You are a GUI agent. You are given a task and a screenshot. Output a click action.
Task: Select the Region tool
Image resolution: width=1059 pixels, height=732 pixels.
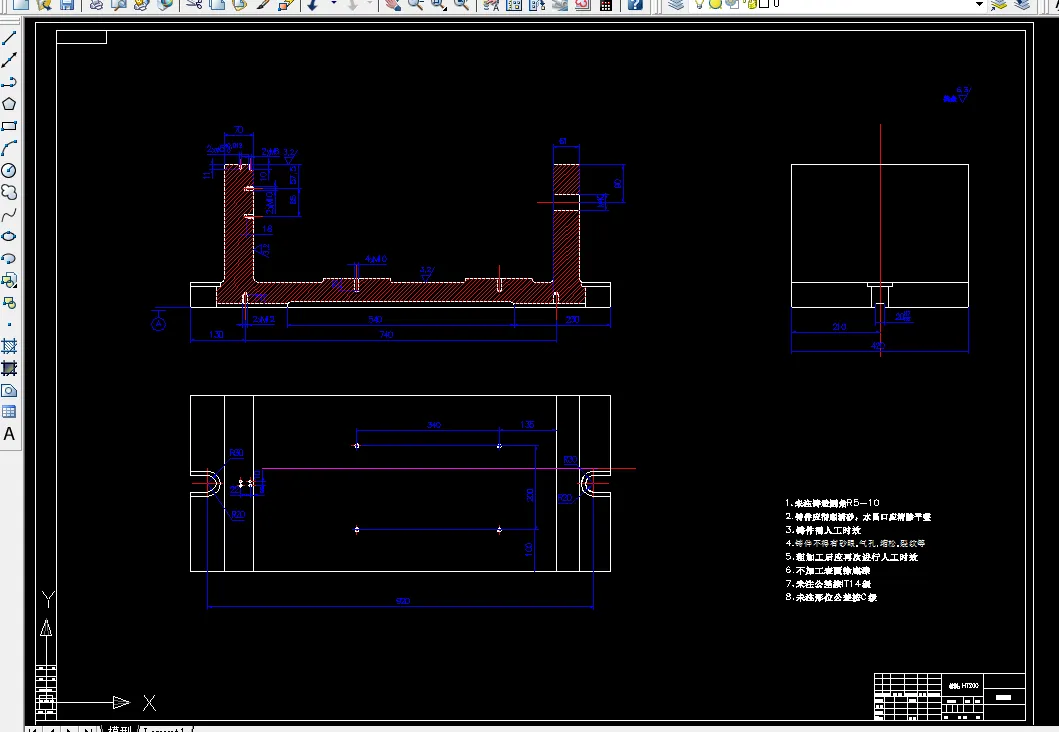[9, 390]
